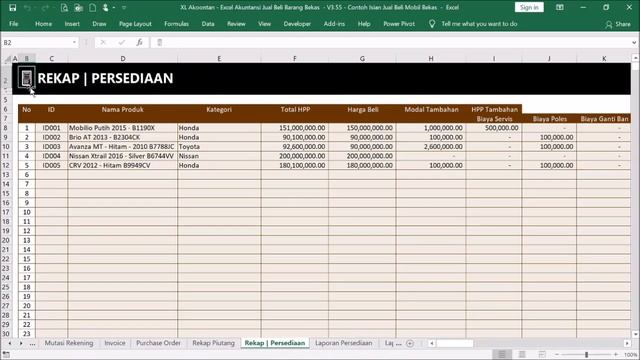Select Kategori cell Toyota
This screenshot has width=640, height=360.
(219, 147)
